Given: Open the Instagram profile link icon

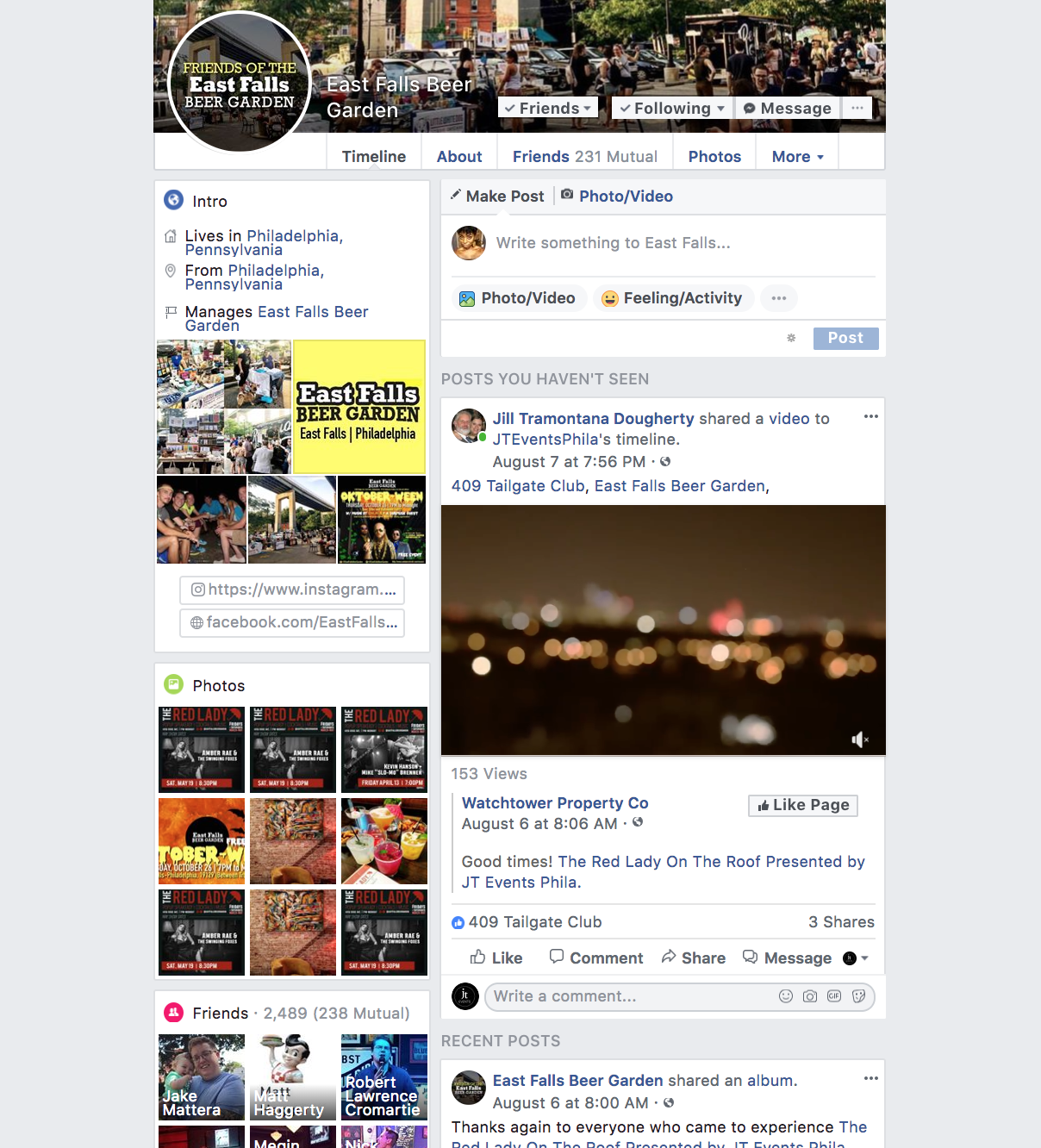Looking at the screenshot, I should (x=197, y=590).
